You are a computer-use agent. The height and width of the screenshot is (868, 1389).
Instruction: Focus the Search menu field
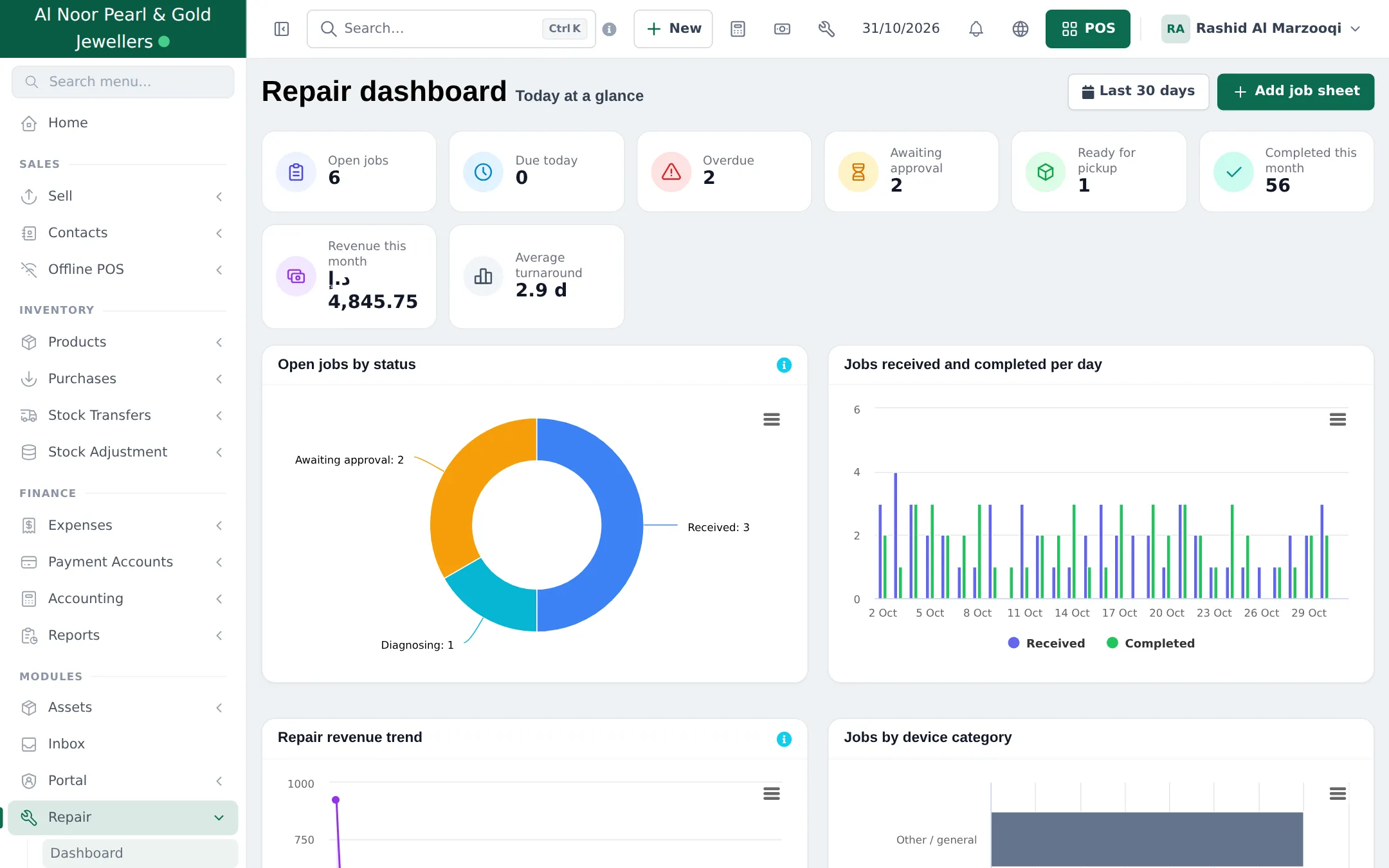(123, 82)
